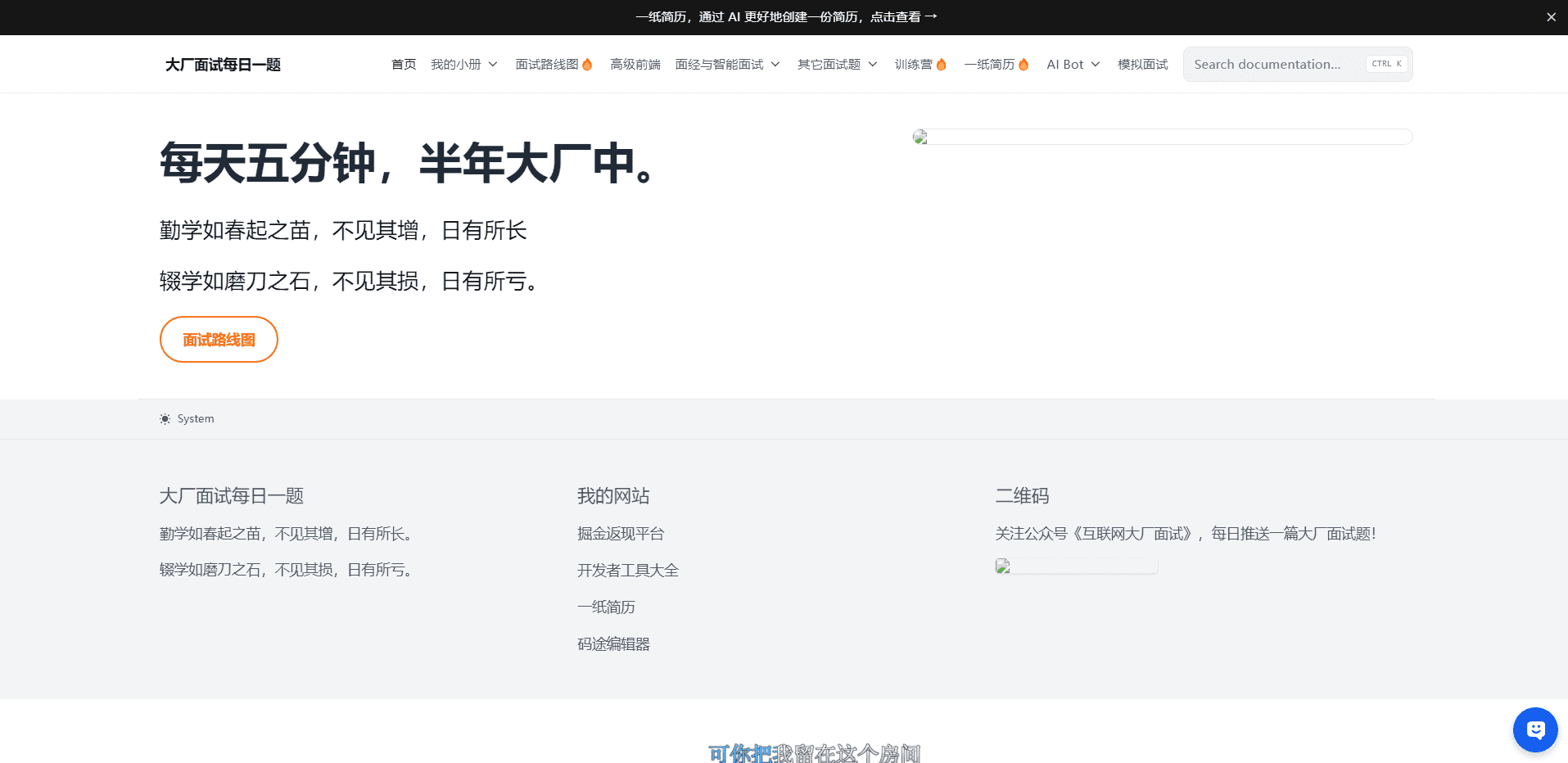Click the broken hero image placeholder

click(x=1162, y=137)
